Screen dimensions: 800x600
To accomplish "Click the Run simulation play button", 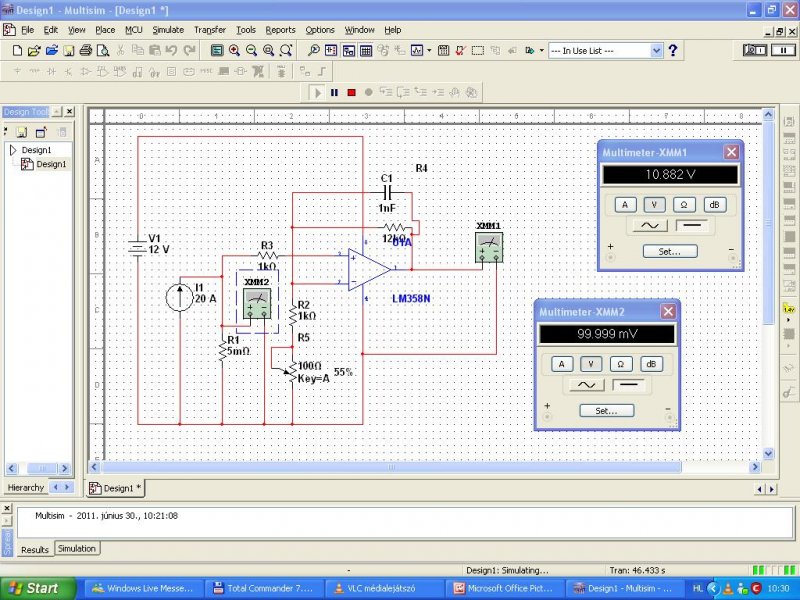I will pos(317,92).
